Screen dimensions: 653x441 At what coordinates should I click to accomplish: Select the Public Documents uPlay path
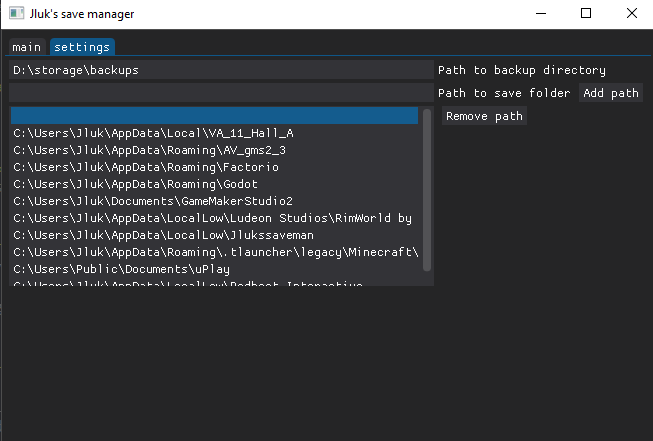[x=214, y=269]
